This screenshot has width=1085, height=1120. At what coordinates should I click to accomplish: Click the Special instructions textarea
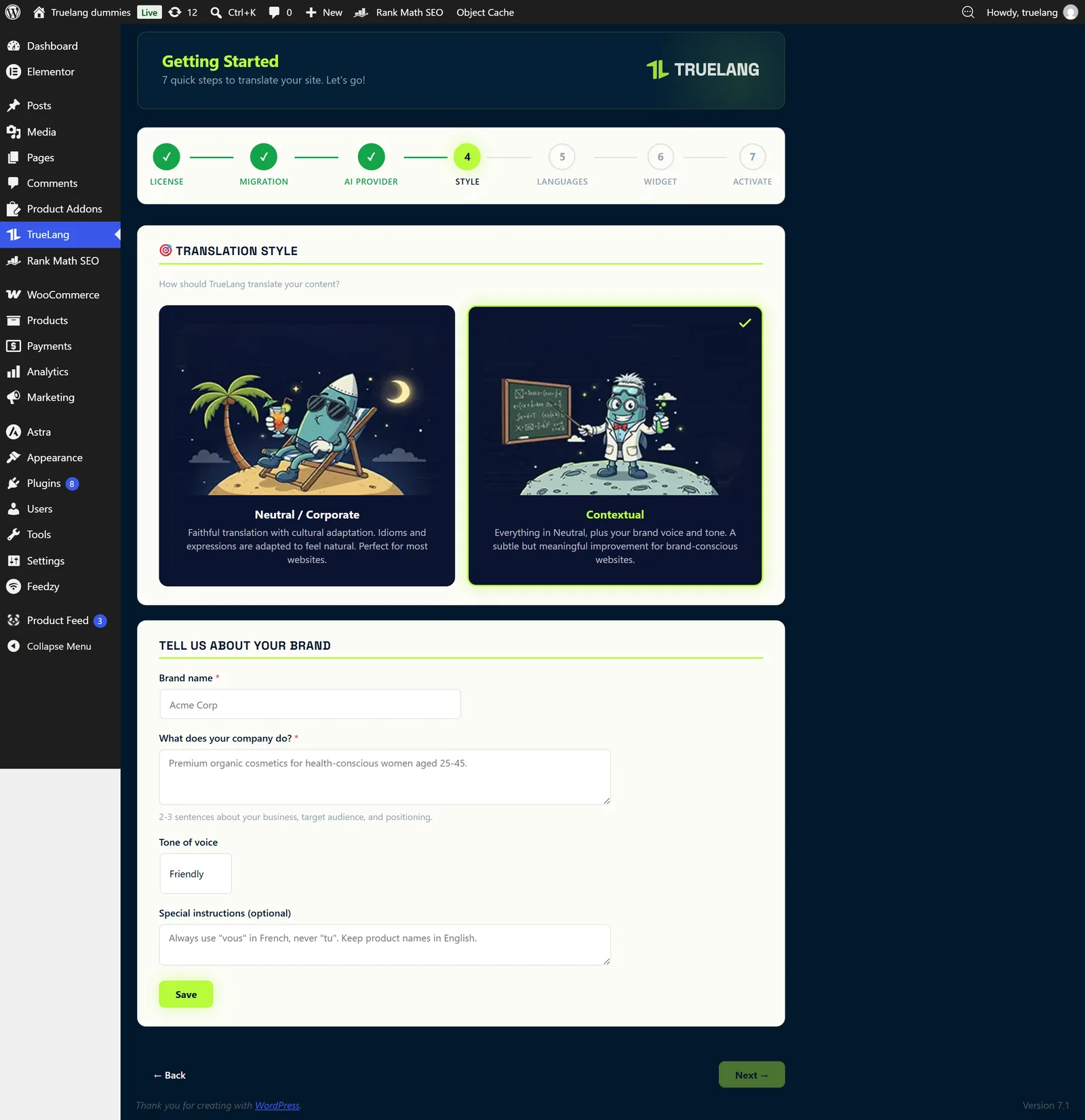coord(385,945)
